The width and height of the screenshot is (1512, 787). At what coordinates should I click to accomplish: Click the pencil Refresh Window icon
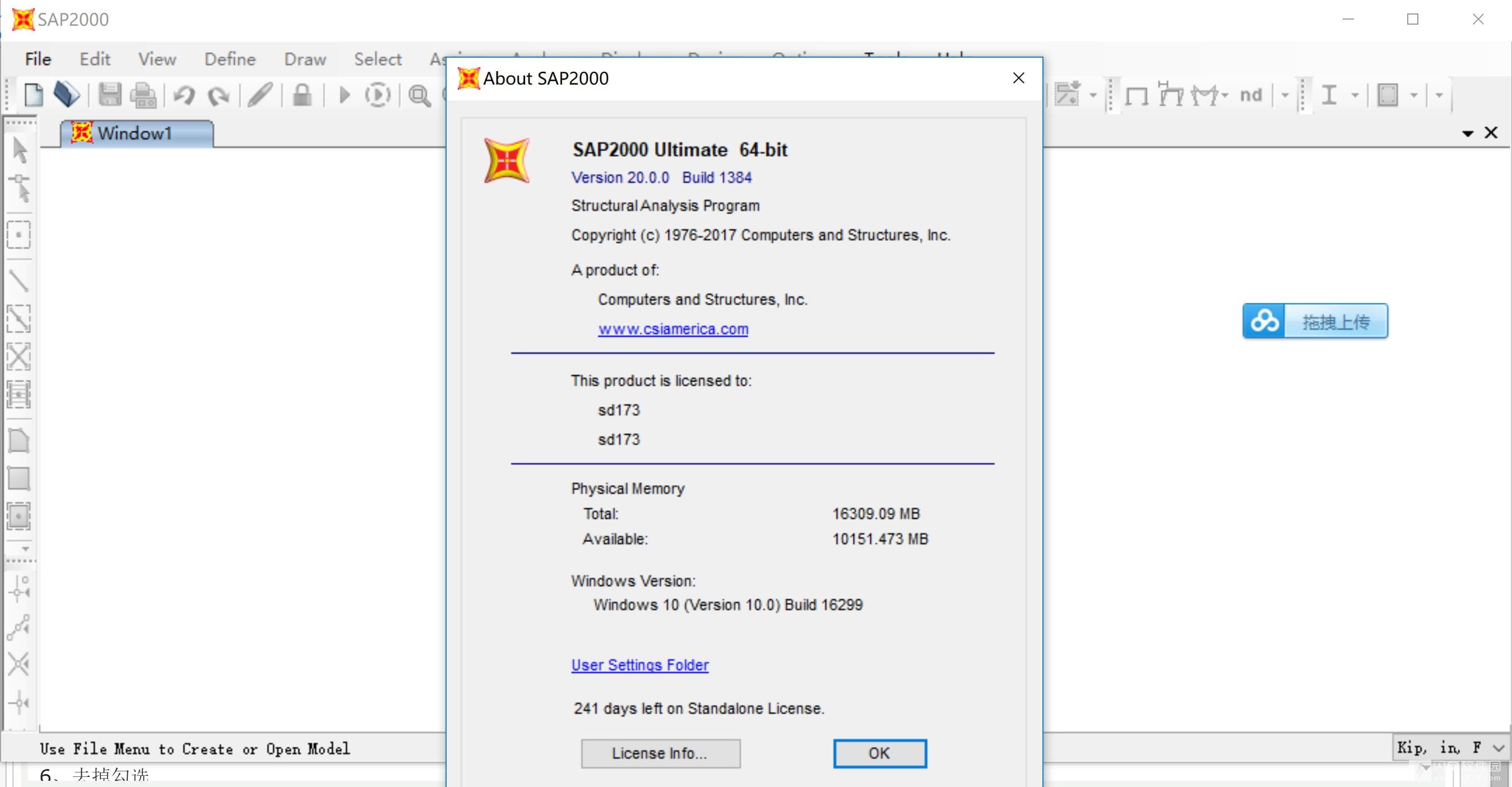[x=260, y=95]
